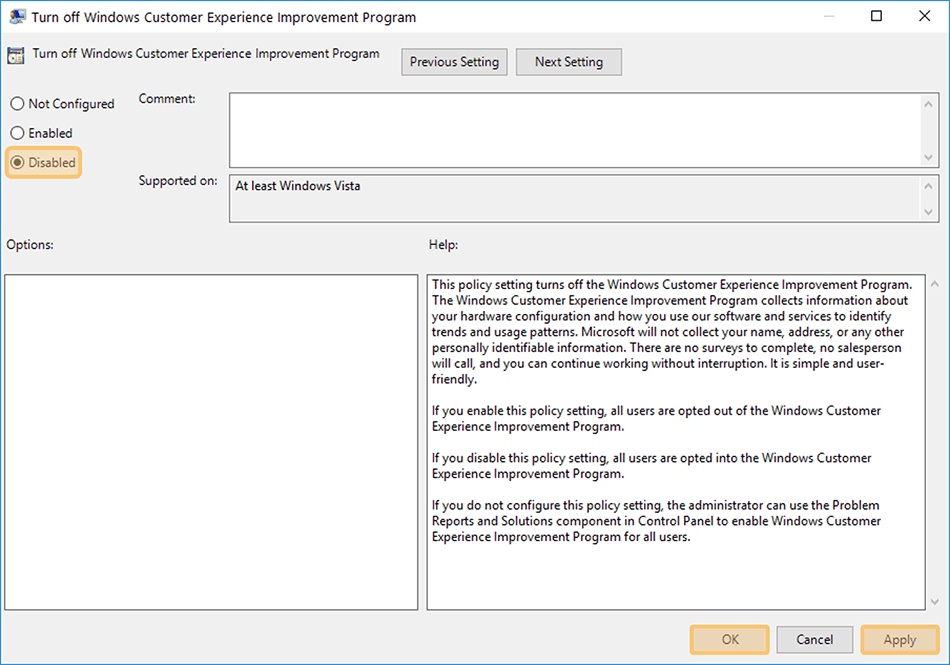950x665 pixels.
Task: Click the Options pane
Action: click(x=211, y=442)
